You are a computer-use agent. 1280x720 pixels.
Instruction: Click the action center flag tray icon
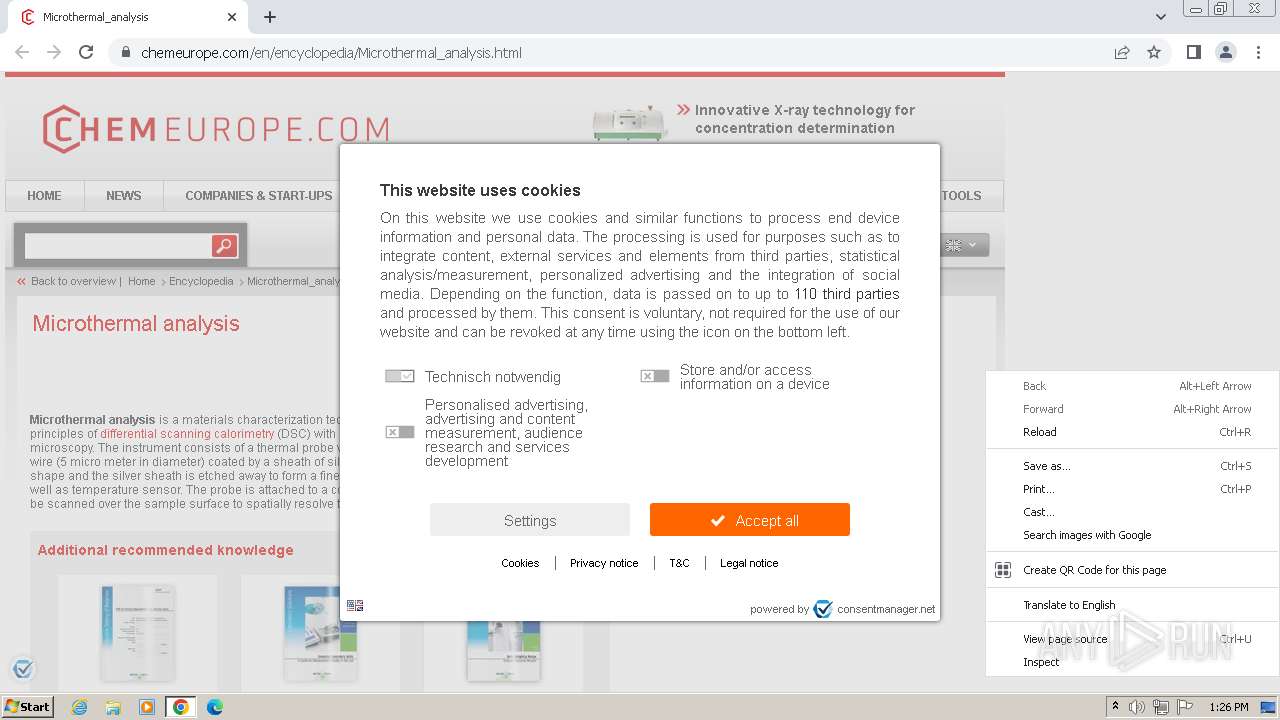(1185, 707)
